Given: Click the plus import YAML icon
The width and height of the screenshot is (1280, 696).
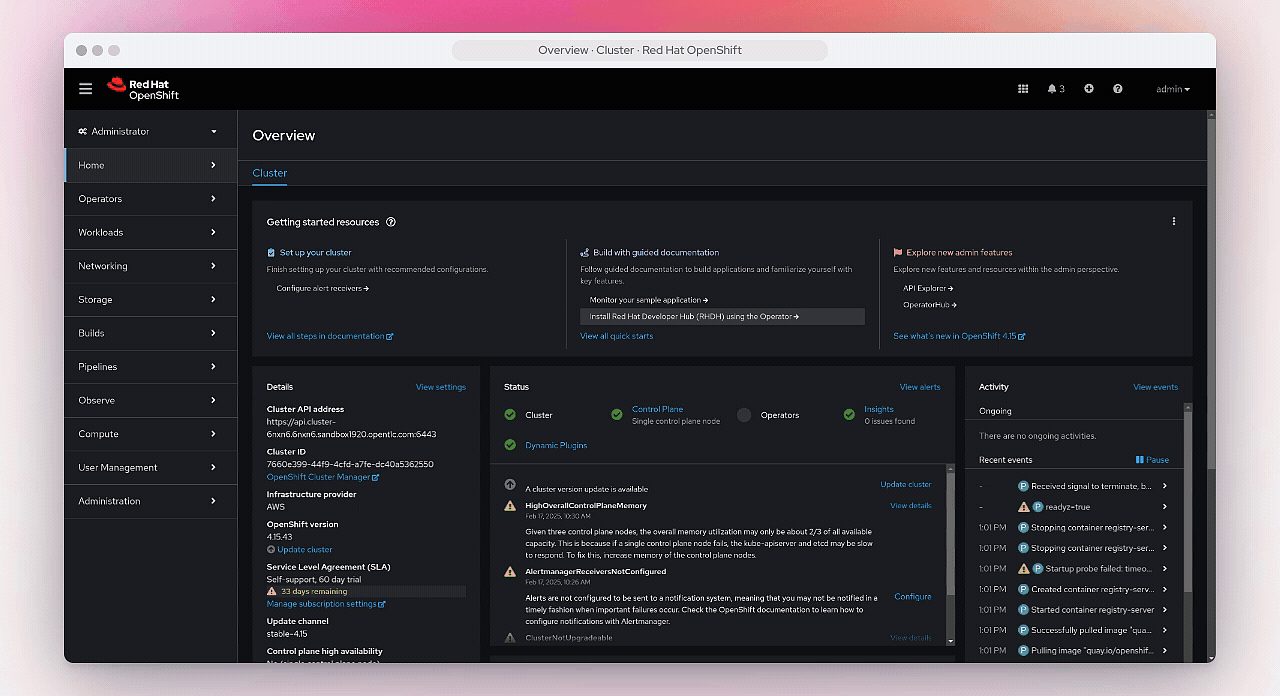Looking at the screenshot, I should [1089, 89].
